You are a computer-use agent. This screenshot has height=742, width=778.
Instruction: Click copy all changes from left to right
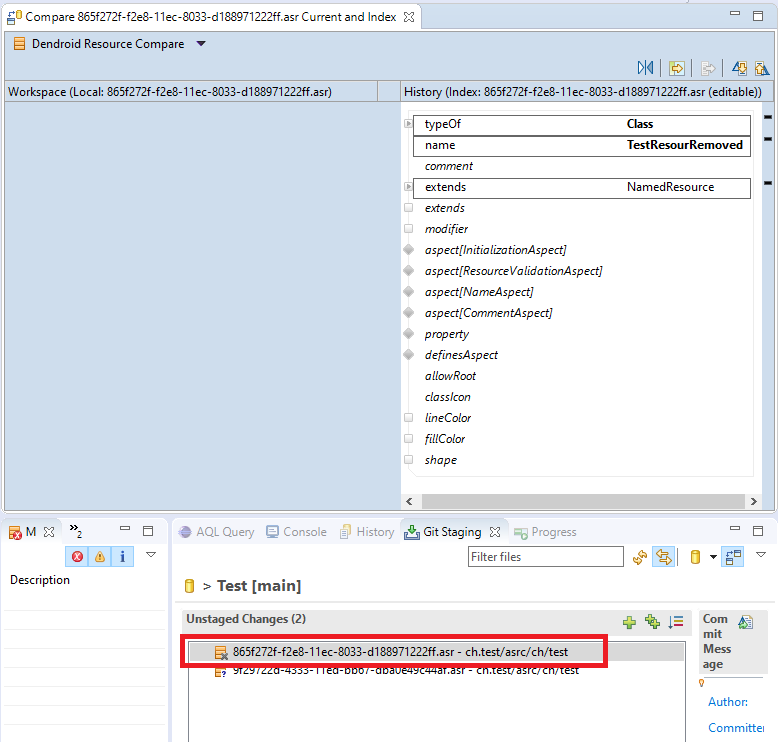click(x=677, y=68)
